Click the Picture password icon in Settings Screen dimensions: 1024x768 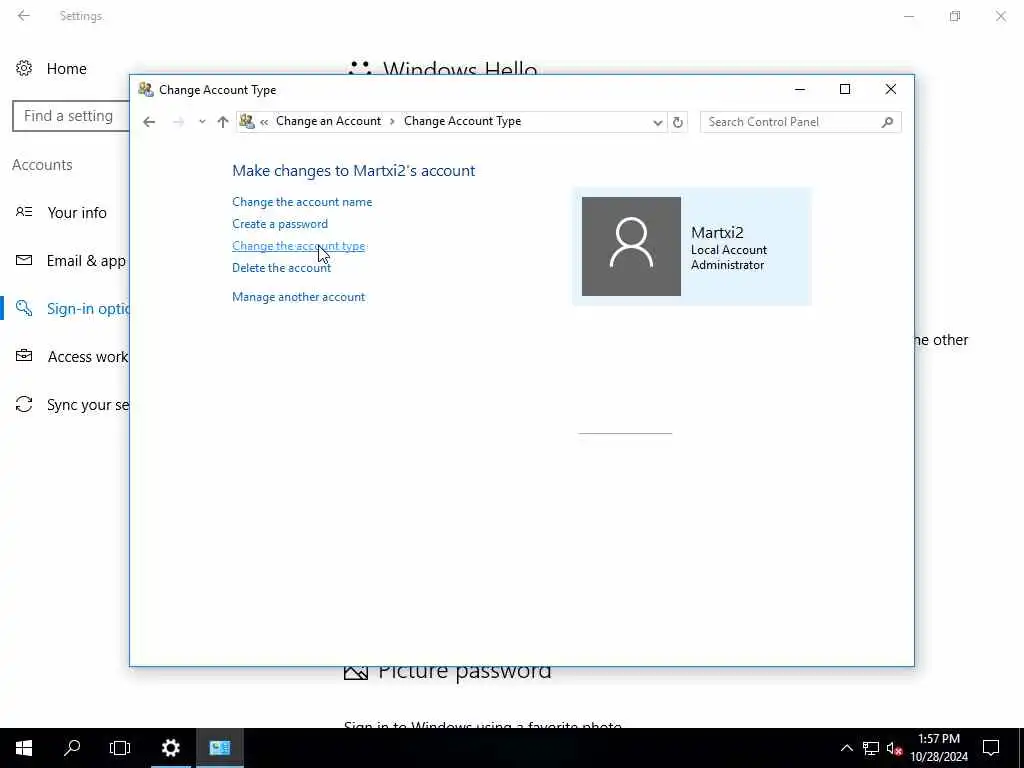pos(356,673)
